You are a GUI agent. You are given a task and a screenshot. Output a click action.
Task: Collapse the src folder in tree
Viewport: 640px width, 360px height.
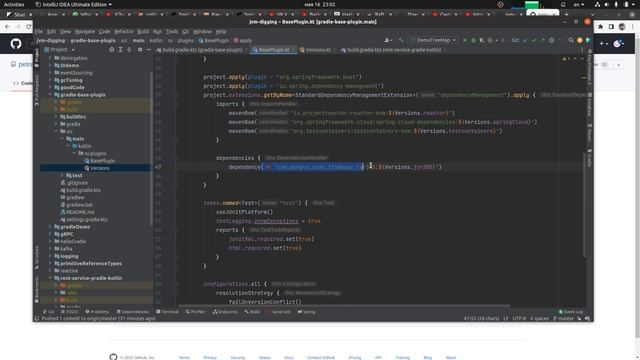pos(56,131)
